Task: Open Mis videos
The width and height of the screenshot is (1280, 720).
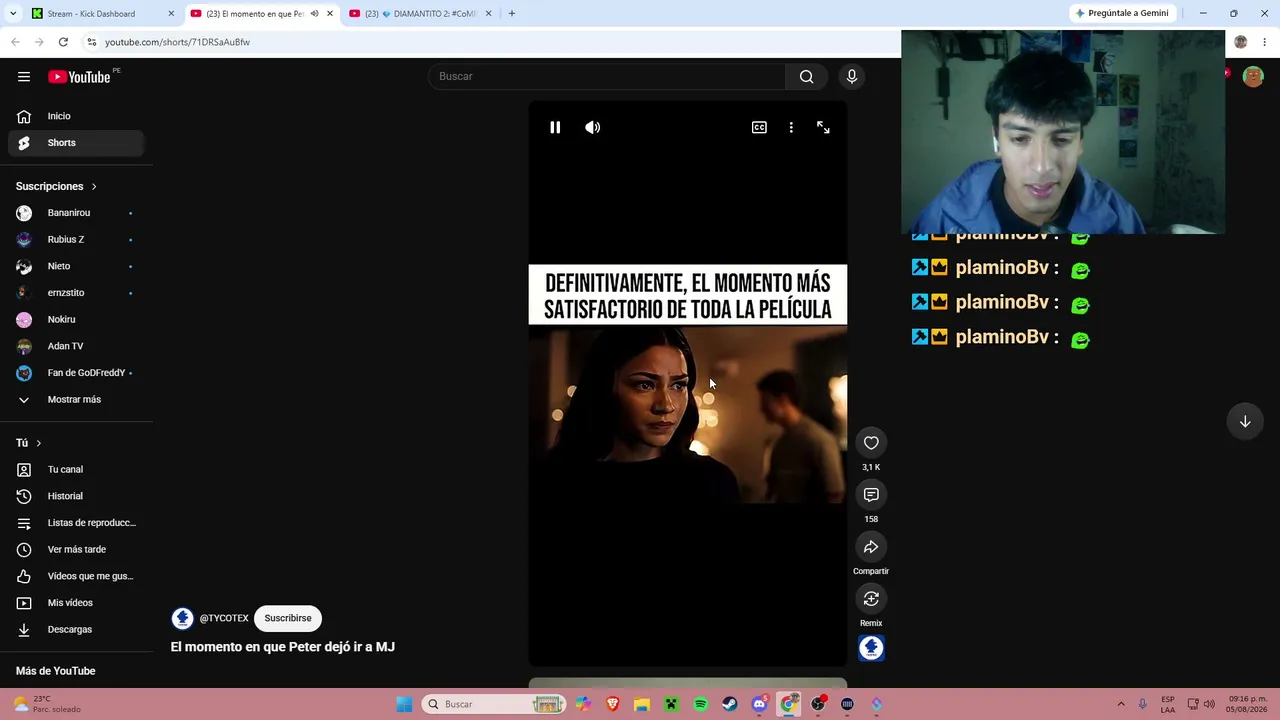Action: tap(76, 603)
